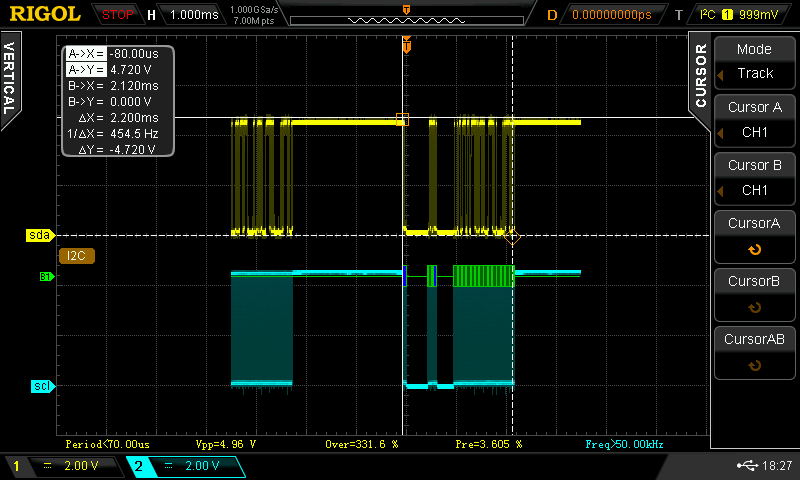The height and width of the screenshot is (480, 800).
Task: Click cursor B diamond marker on waveform
Action: pyautogui.click(x=512, y=236)
